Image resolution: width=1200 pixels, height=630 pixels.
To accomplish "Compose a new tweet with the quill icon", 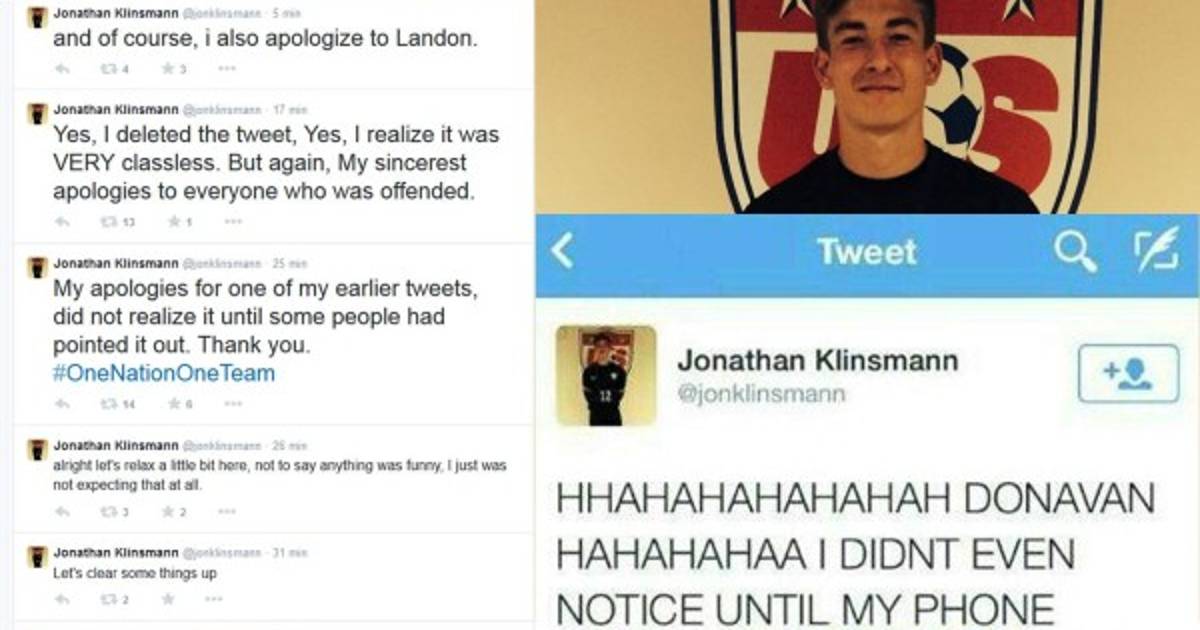I will [1155, 252].
